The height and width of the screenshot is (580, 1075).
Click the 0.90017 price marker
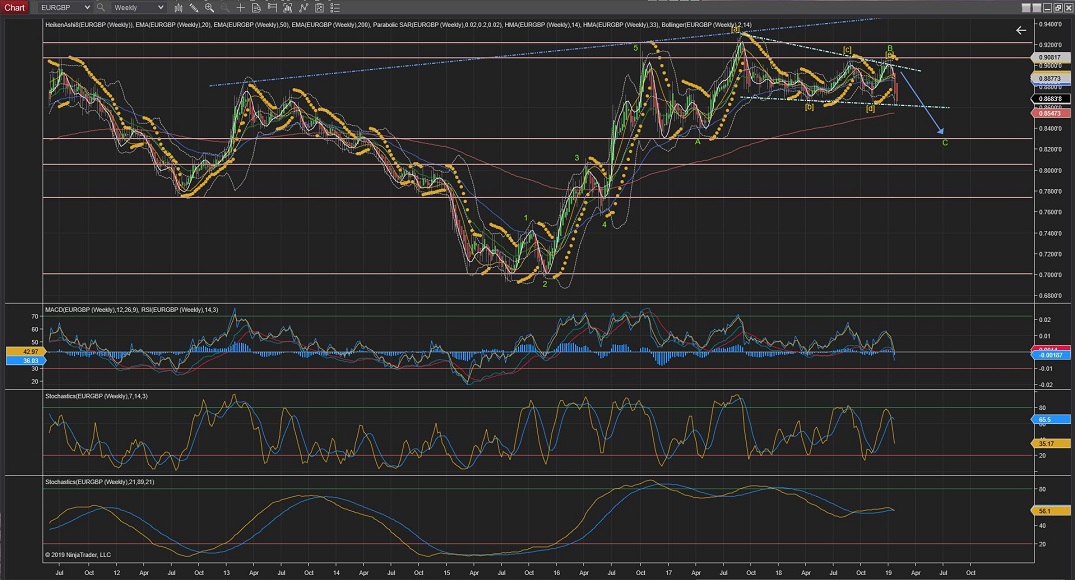pos(1050,58)
